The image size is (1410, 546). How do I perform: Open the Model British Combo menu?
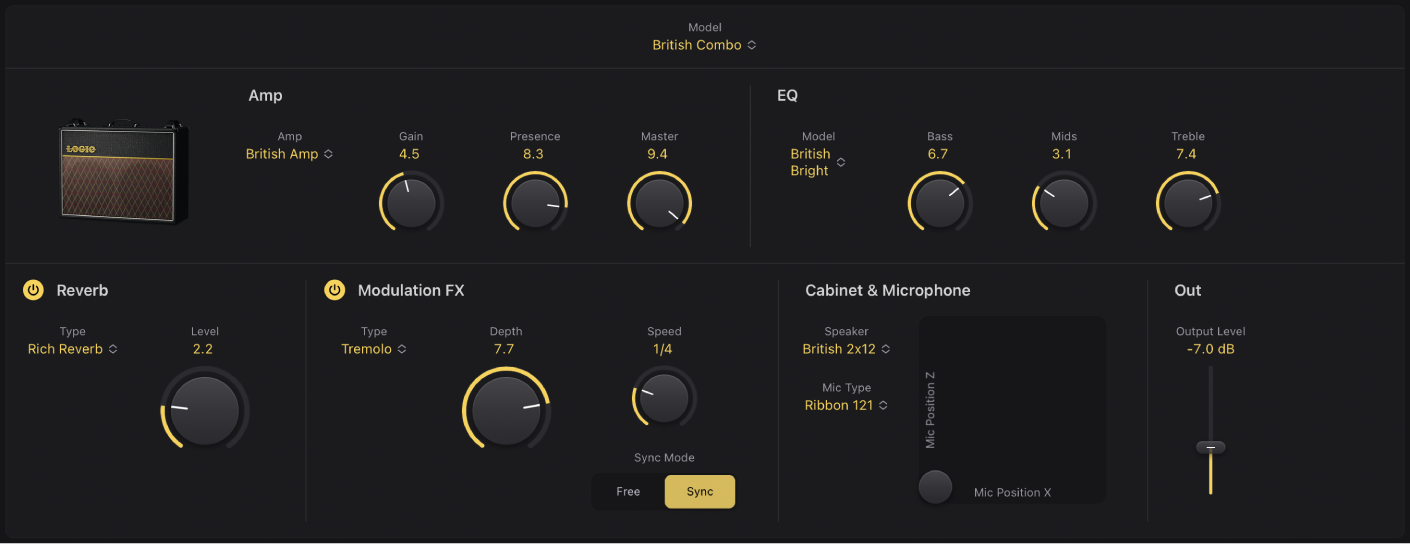(704, 45)
